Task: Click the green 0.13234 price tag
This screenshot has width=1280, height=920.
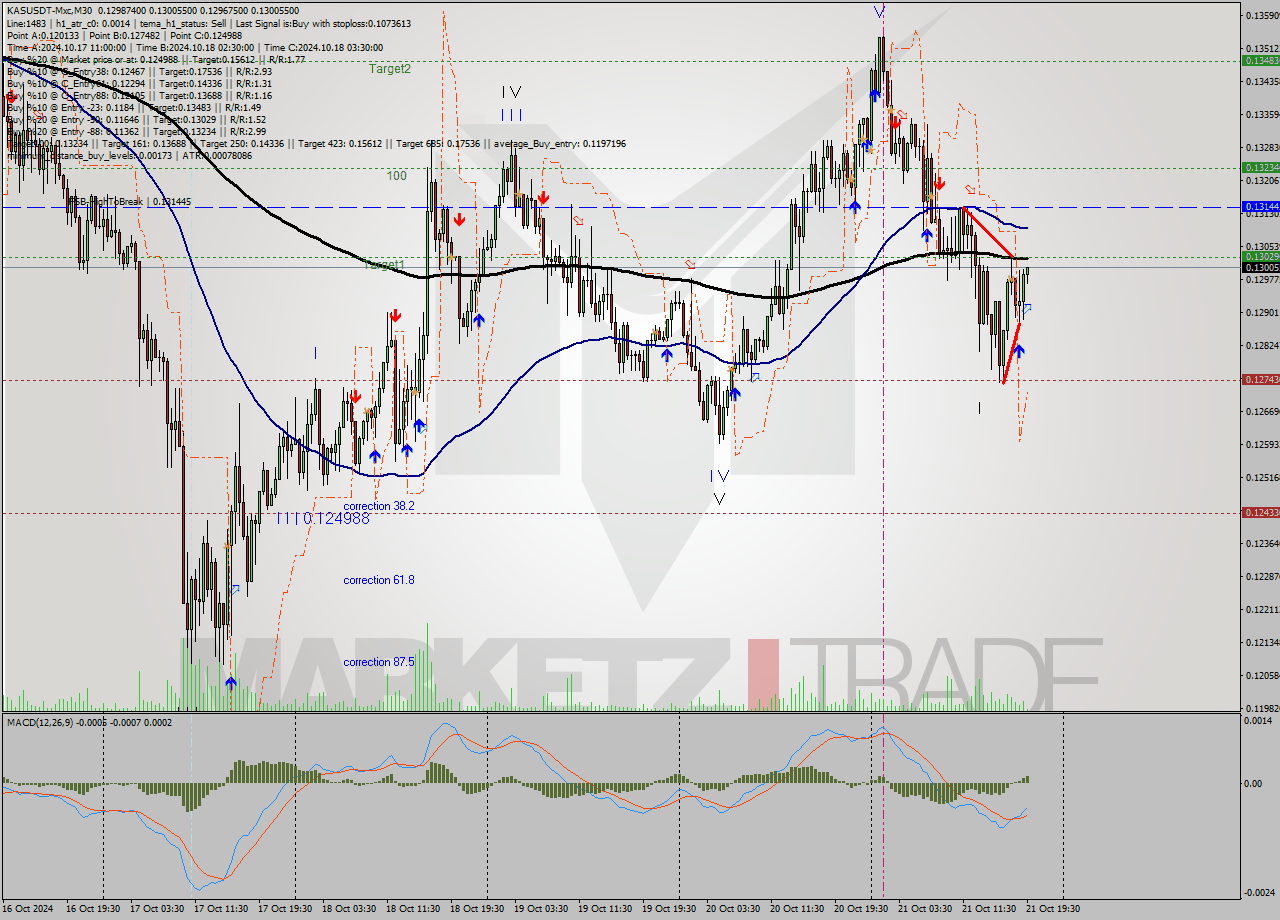Action: (x=1260, y=167)
